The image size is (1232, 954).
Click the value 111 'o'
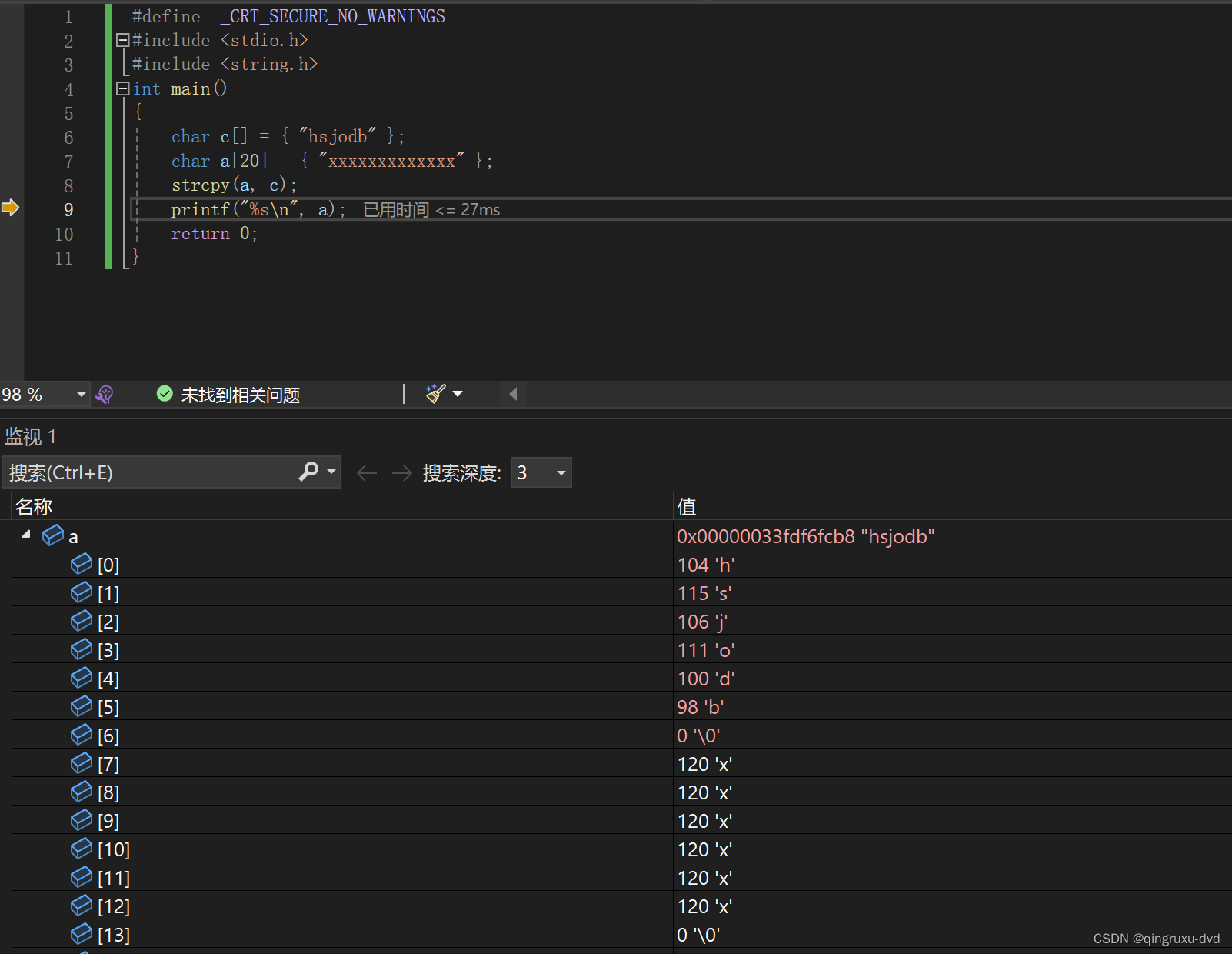point(706,650)
